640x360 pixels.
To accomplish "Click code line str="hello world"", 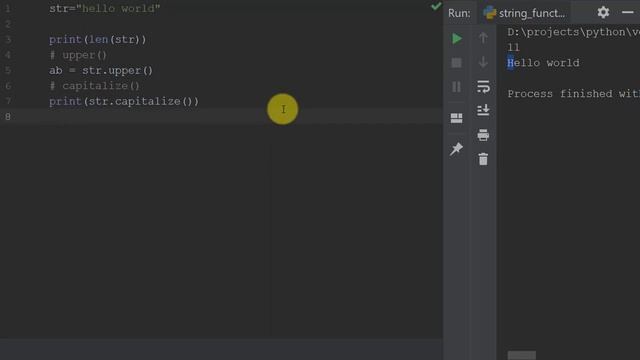I will pyautogui.click(x=104, y=9).
